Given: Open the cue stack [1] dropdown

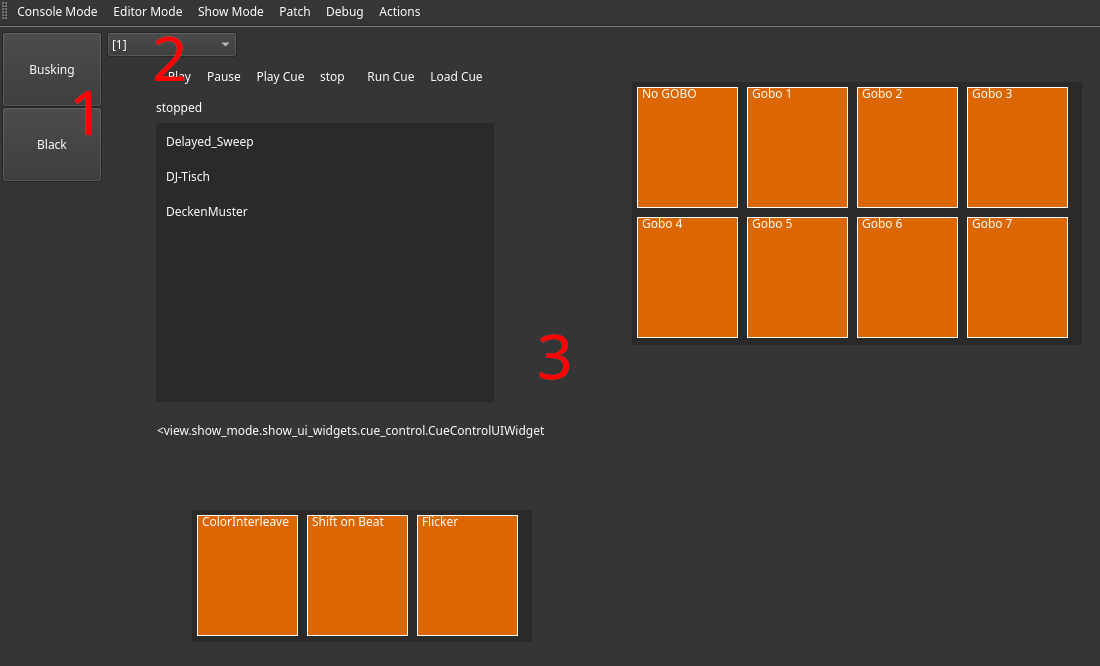Looking at the screenshot, I should click(x=170, y=44).
